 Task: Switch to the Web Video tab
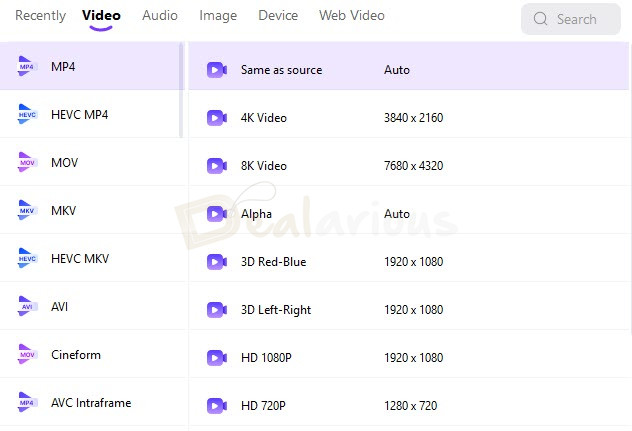[x=352, y=15]
